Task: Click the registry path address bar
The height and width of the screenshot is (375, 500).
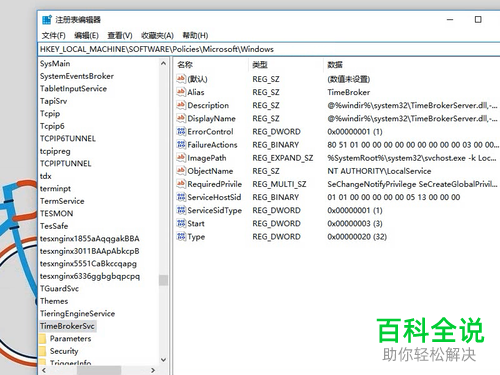Action: click(x=269, y=49)
